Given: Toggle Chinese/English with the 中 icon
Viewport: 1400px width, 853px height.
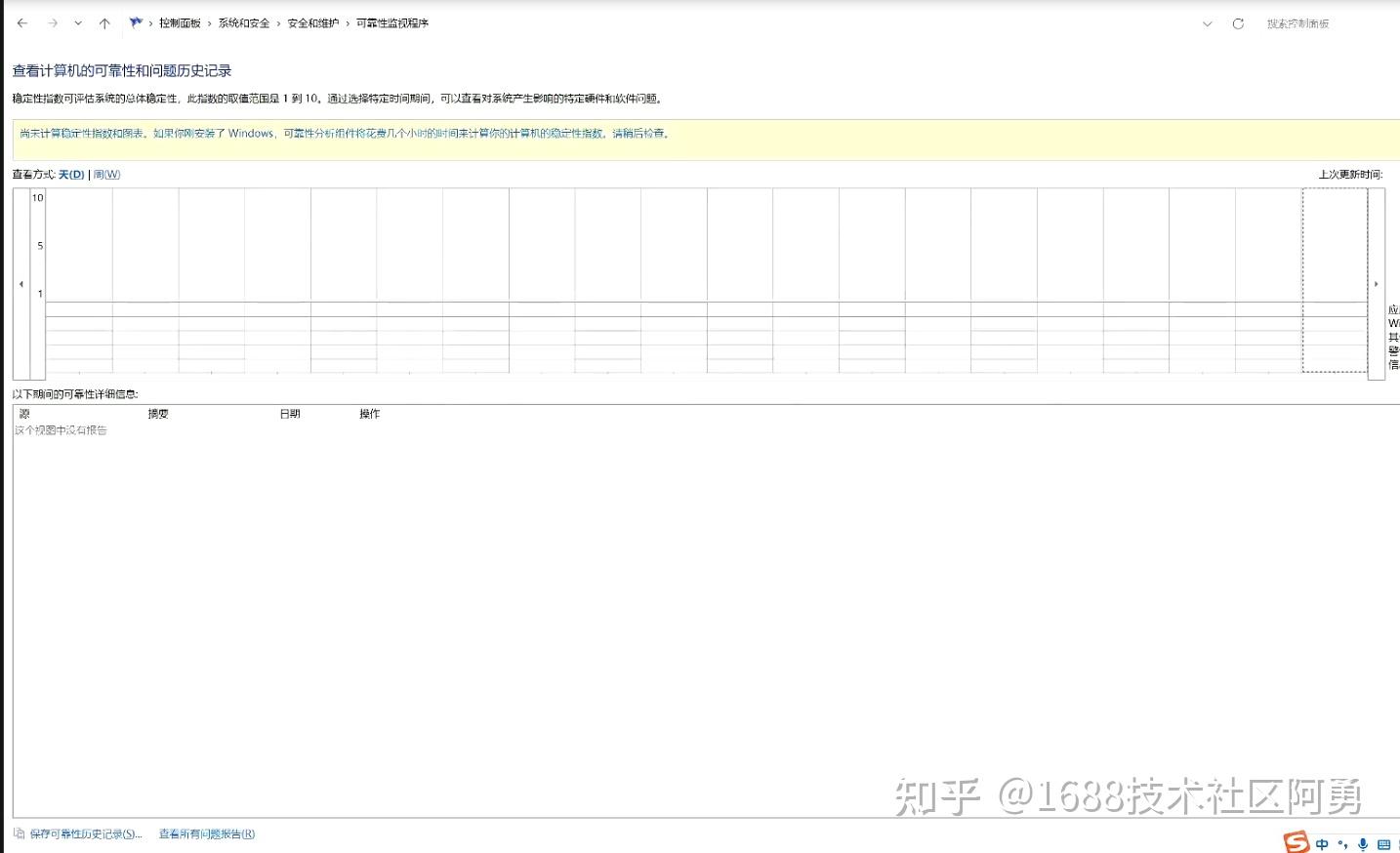Looking at the screenshot, I should point(1322,843).
